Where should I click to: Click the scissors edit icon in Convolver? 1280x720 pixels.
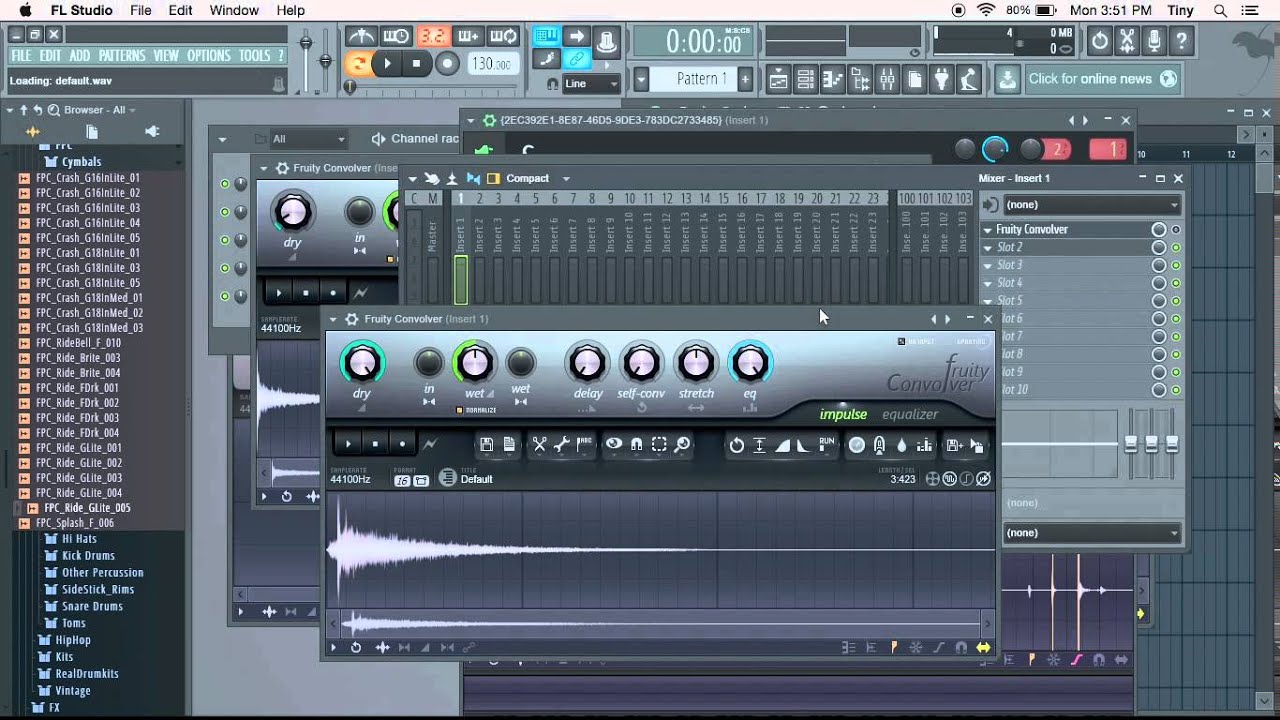pos(539,445)
